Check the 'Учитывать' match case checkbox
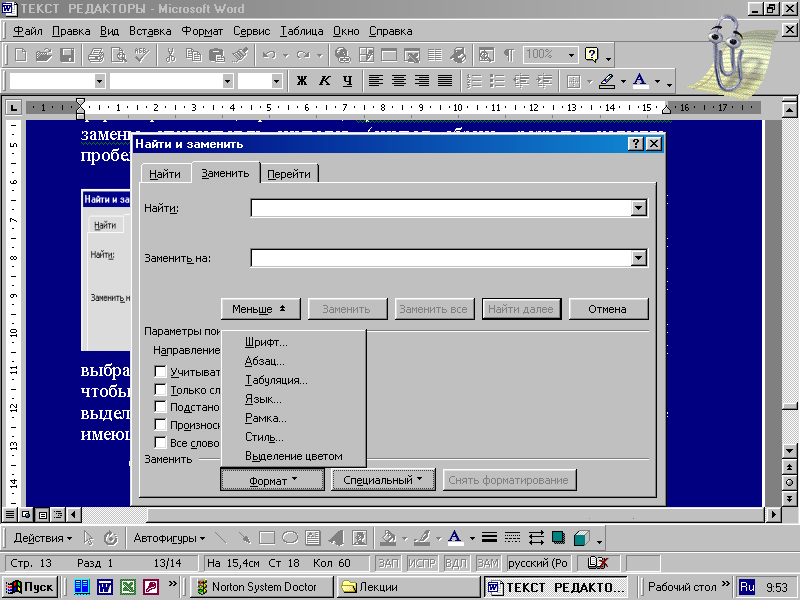Image resolution: width=800 pixels, height=600 pixels. 160,371
